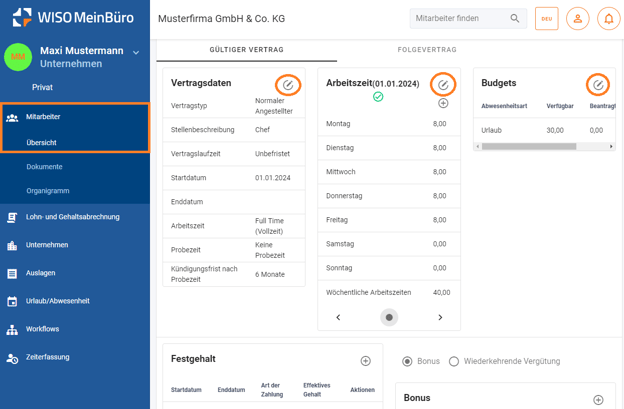Open the Budgets edit icon
This screenshot has height=409, width=624.
(x=598, y=85)
